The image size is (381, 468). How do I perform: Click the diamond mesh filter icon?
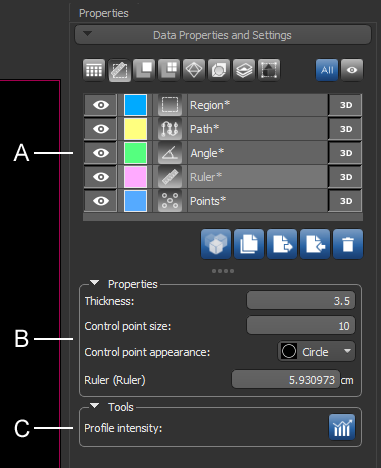tap(194, 70)
